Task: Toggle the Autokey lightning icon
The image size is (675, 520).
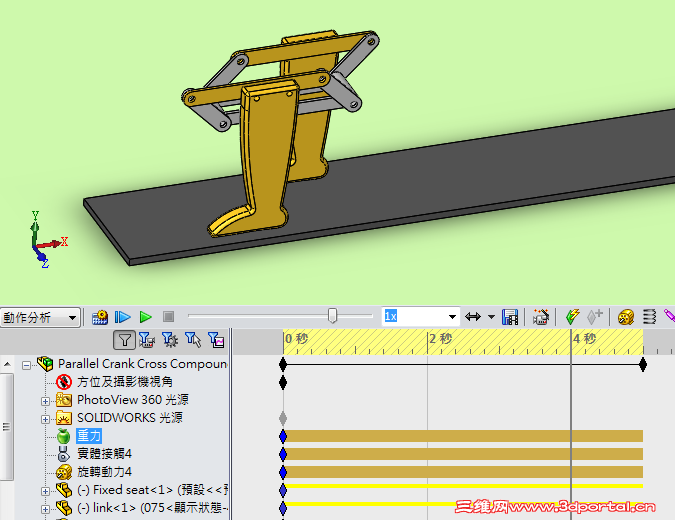Action: pyautogui.click(x=573, y=317)
